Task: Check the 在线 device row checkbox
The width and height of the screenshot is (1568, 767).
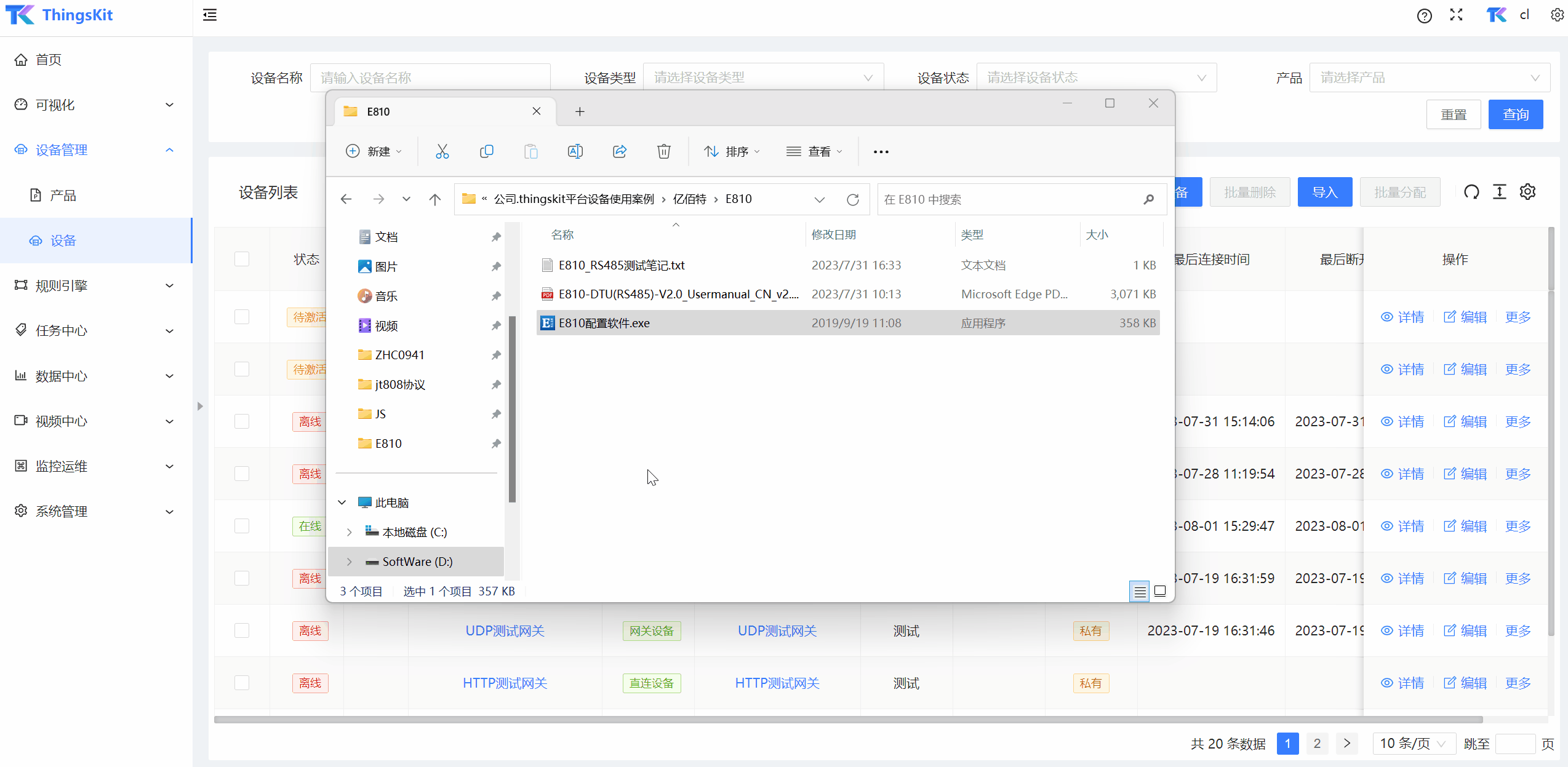Action: [x=242, y=526]
